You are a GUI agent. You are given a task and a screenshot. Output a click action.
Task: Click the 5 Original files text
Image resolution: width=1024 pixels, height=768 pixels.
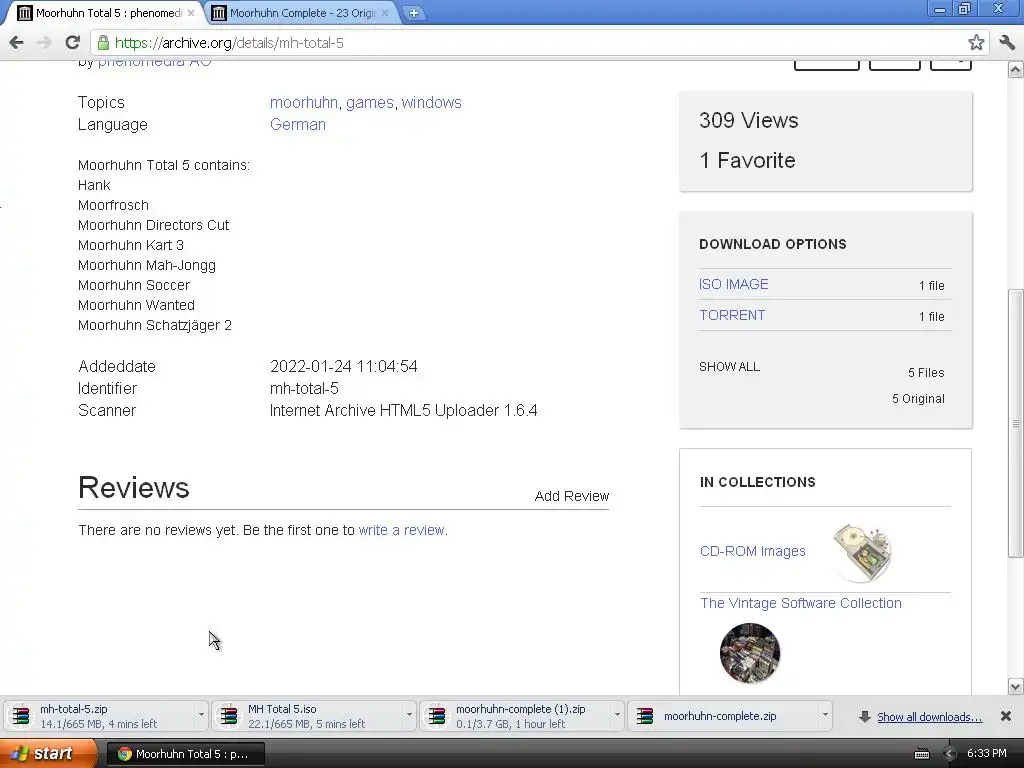pyautogui.click(x=918, y=399)
